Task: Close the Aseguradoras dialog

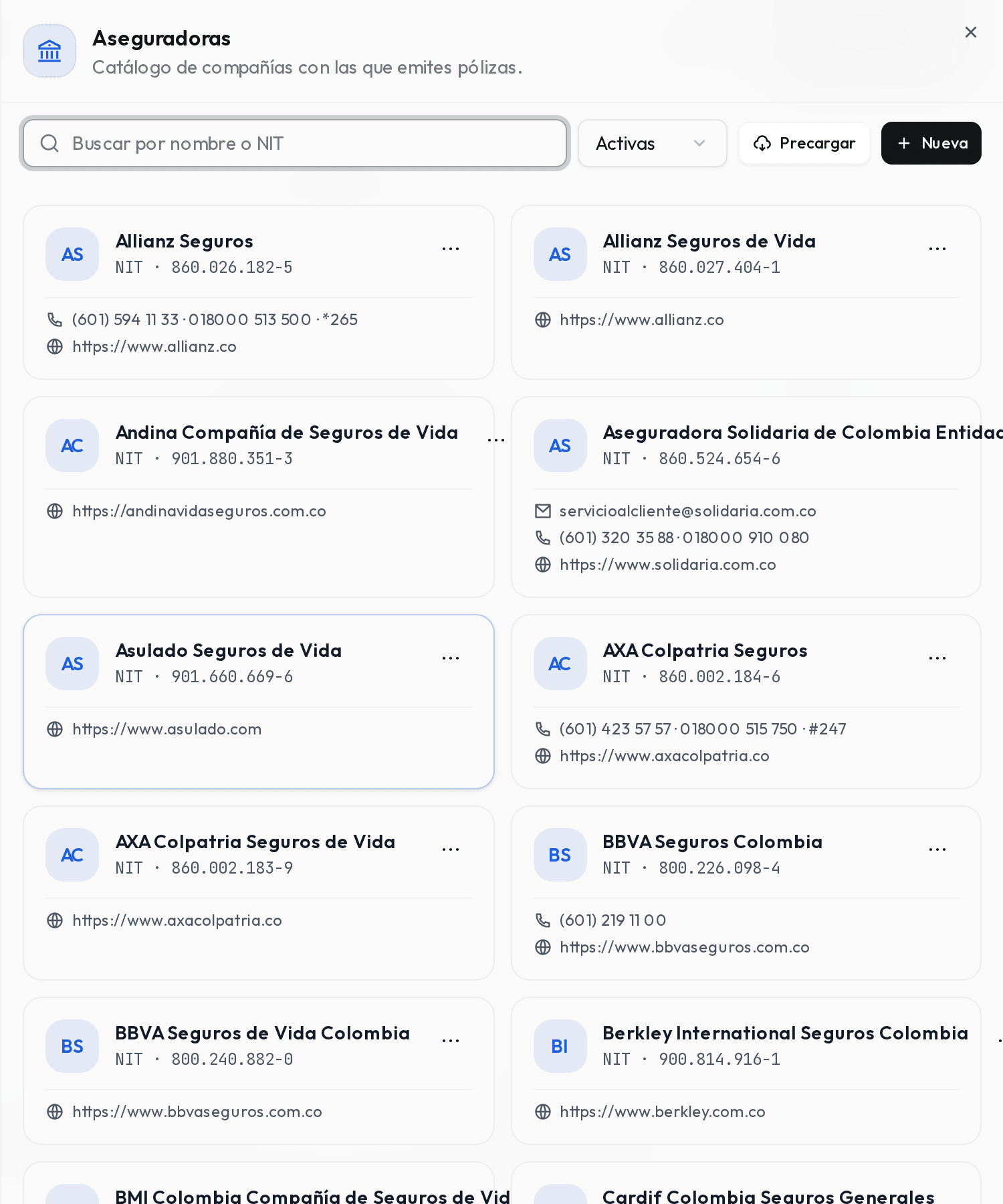Action: pyautogui.click(x=971, y=32)
